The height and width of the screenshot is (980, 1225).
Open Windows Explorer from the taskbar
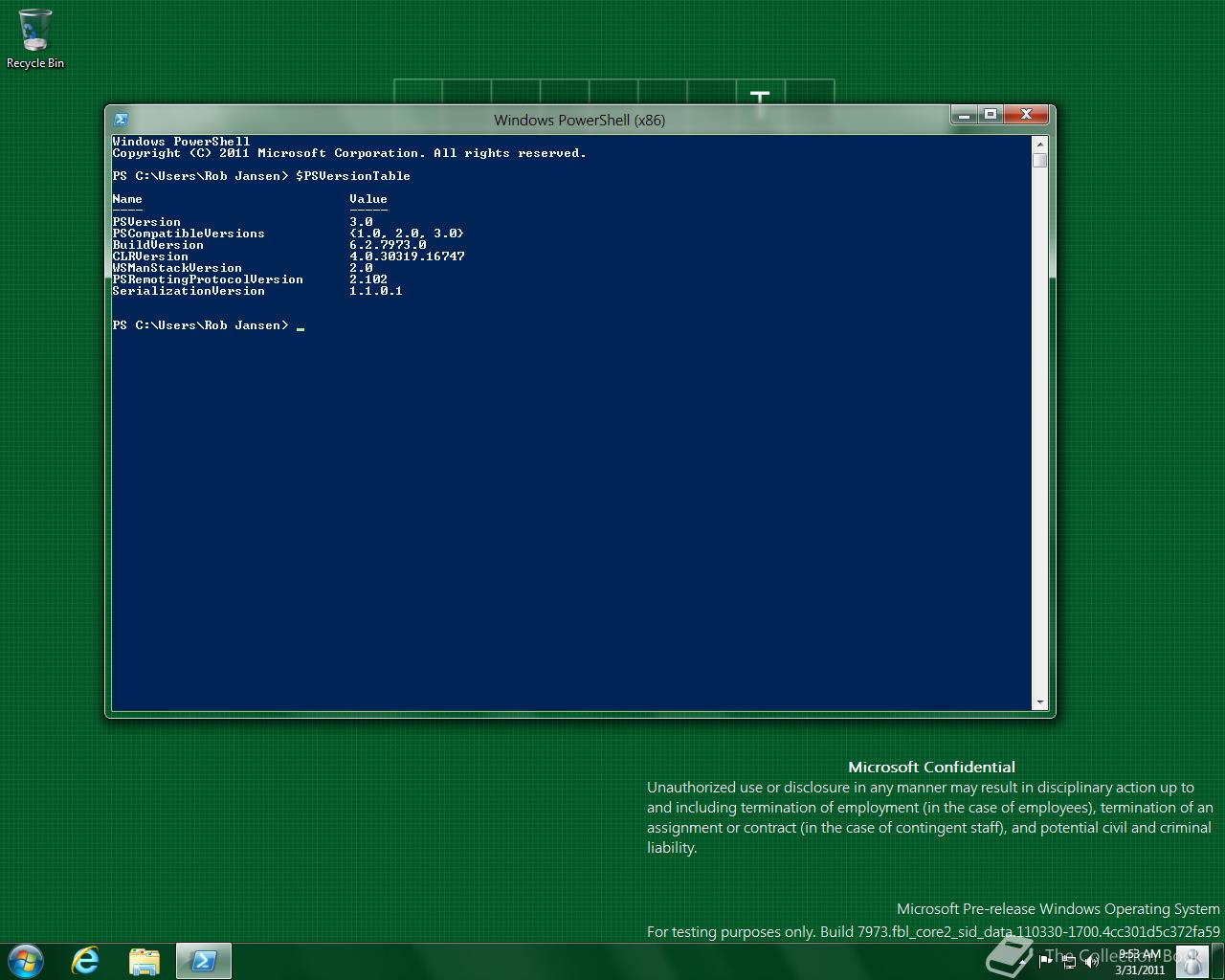(145, 961)
